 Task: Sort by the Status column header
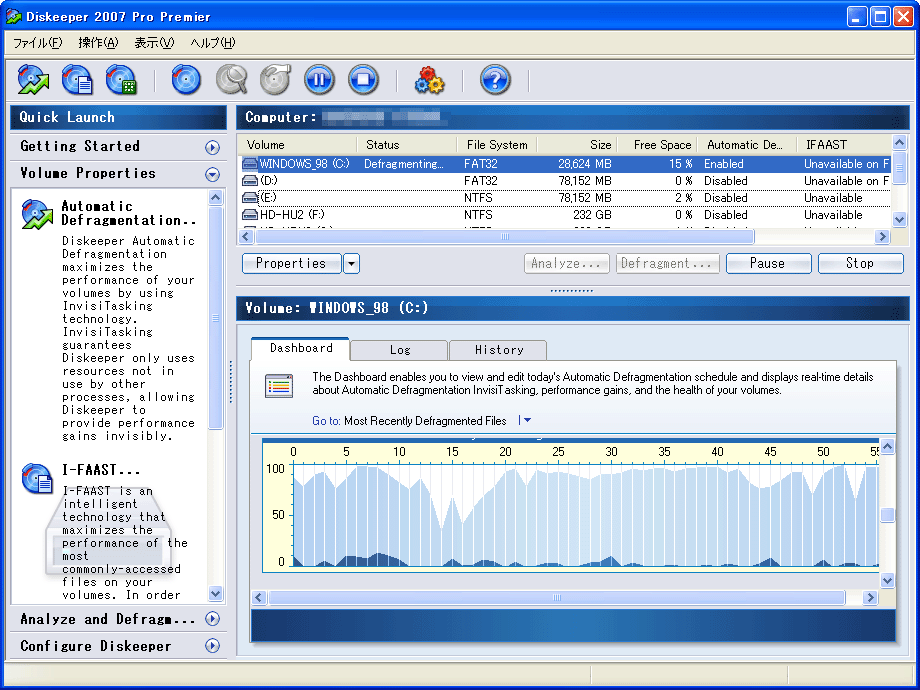coord(407,145)
